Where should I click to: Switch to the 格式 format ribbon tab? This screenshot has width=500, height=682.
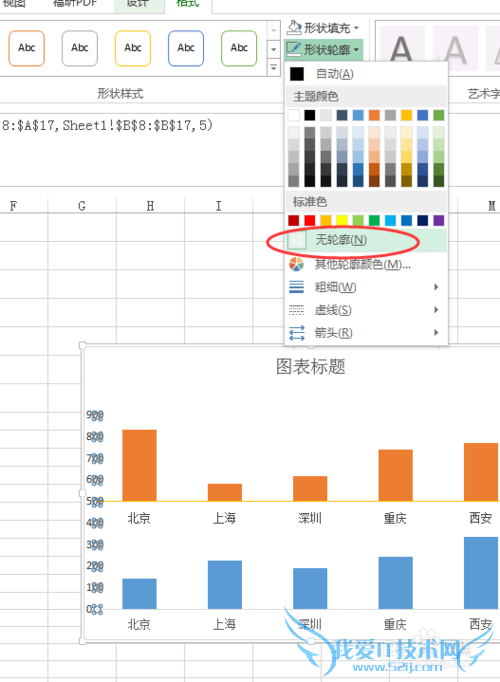tap(188, 4)
